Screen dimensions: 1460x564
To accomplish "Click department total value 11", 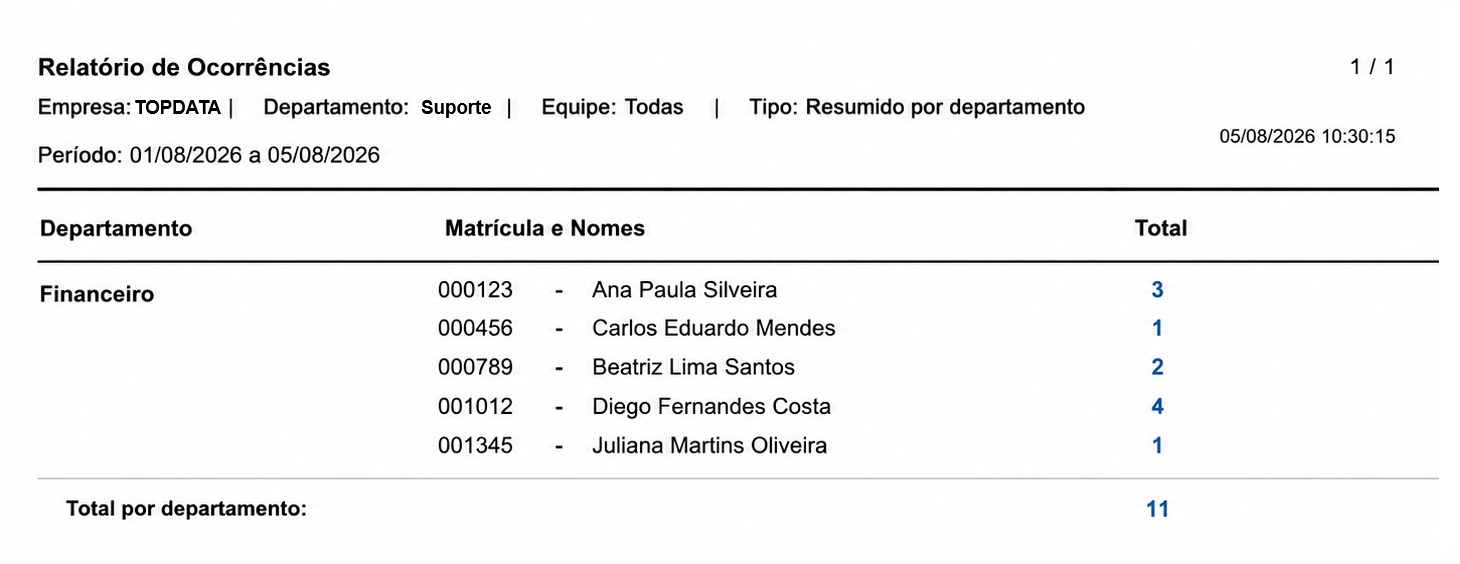I will 1157,509.
